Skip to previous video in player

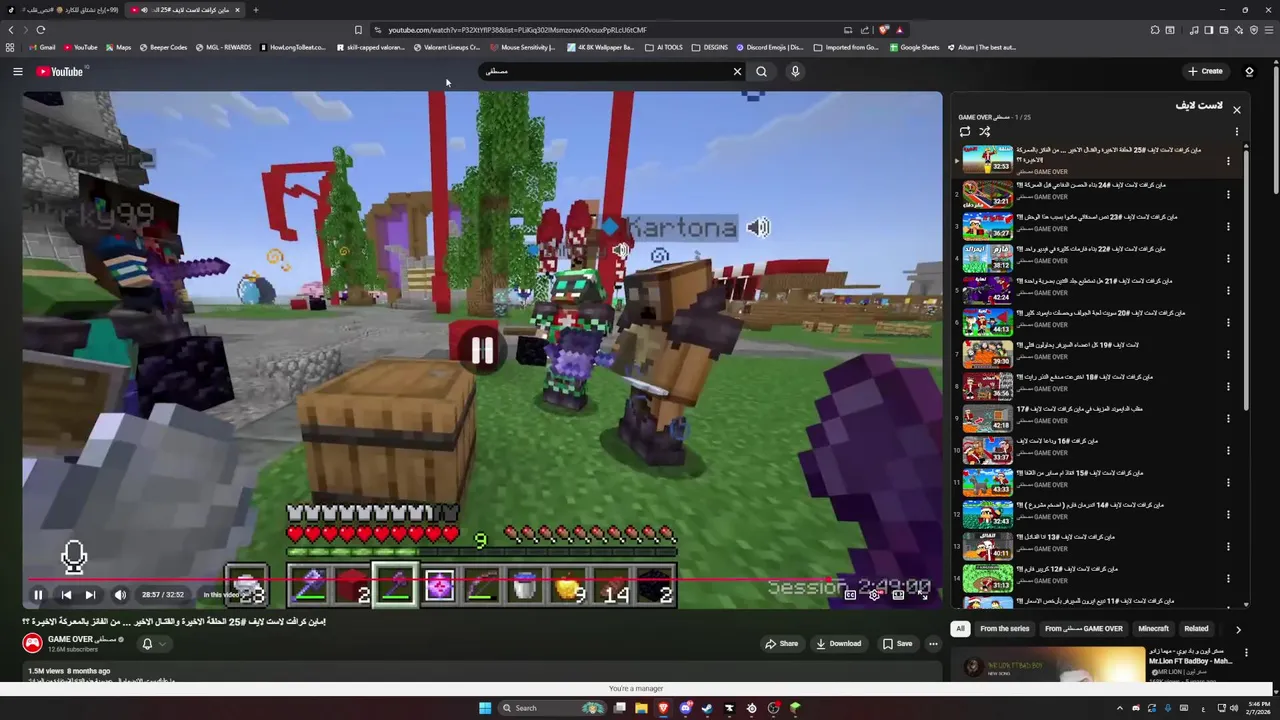click(x=66, y=595)
